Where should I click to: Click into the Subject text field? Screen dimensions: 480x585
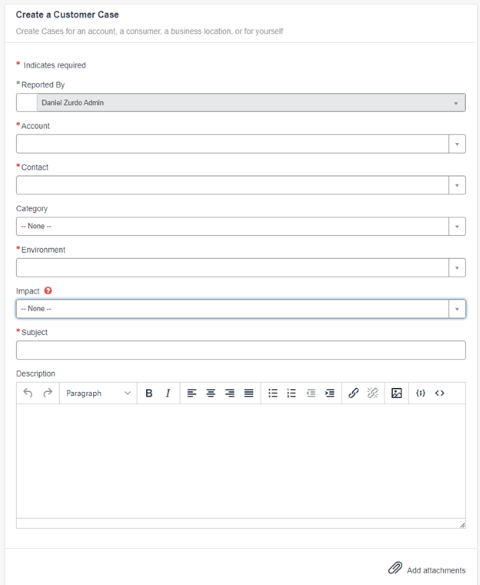pos(241,350)
